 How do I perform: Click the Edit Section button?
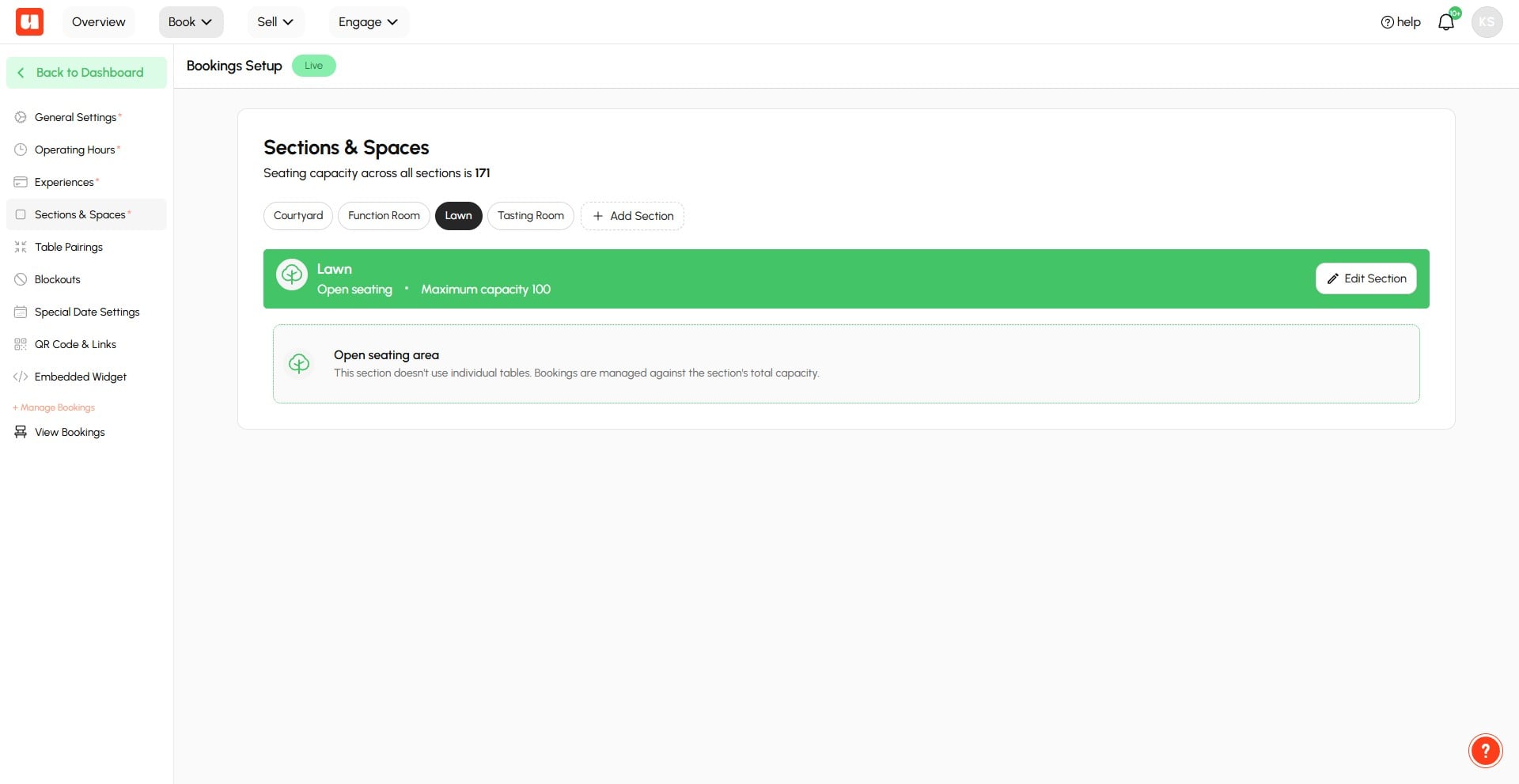(1366, 278)
